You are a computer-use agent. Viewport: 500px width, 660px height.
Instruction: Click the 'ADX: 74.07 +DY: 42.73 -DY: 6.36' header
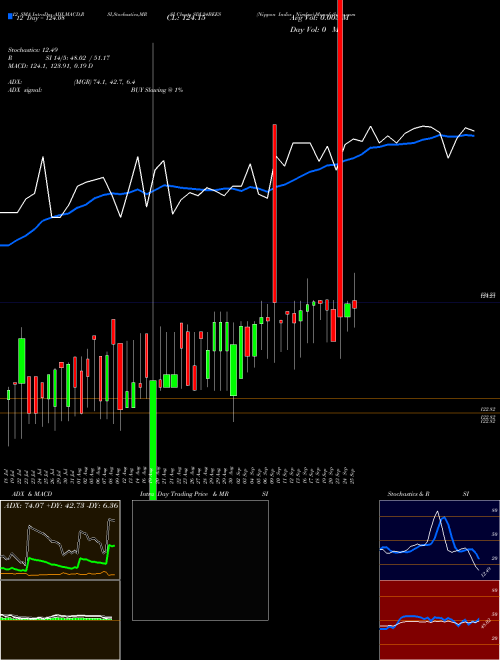click(61, 505)
